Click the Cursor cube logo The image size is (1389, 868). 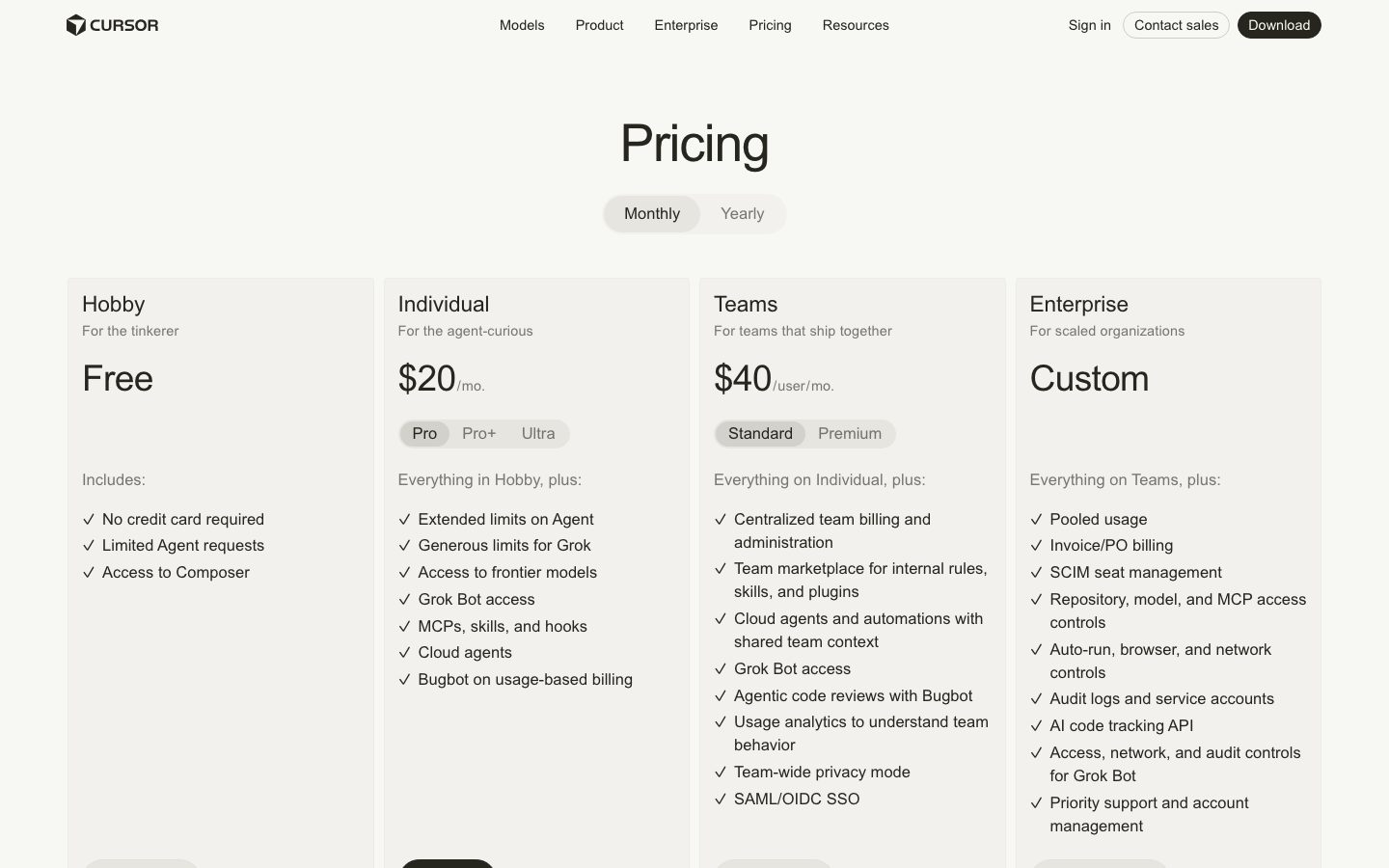[76, 25]
